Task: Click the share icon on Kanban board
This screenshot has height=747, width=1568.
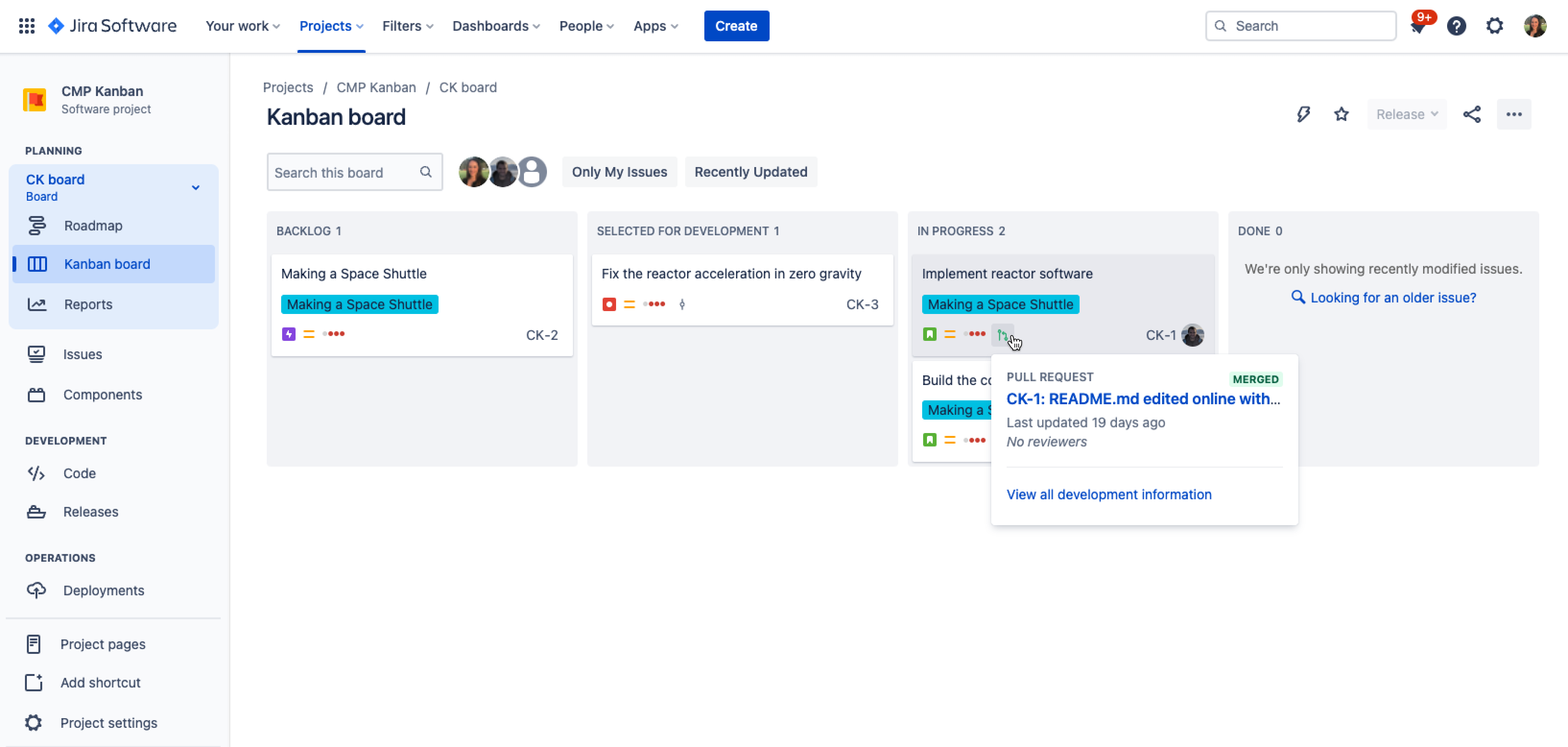Action: (1471, 114)
